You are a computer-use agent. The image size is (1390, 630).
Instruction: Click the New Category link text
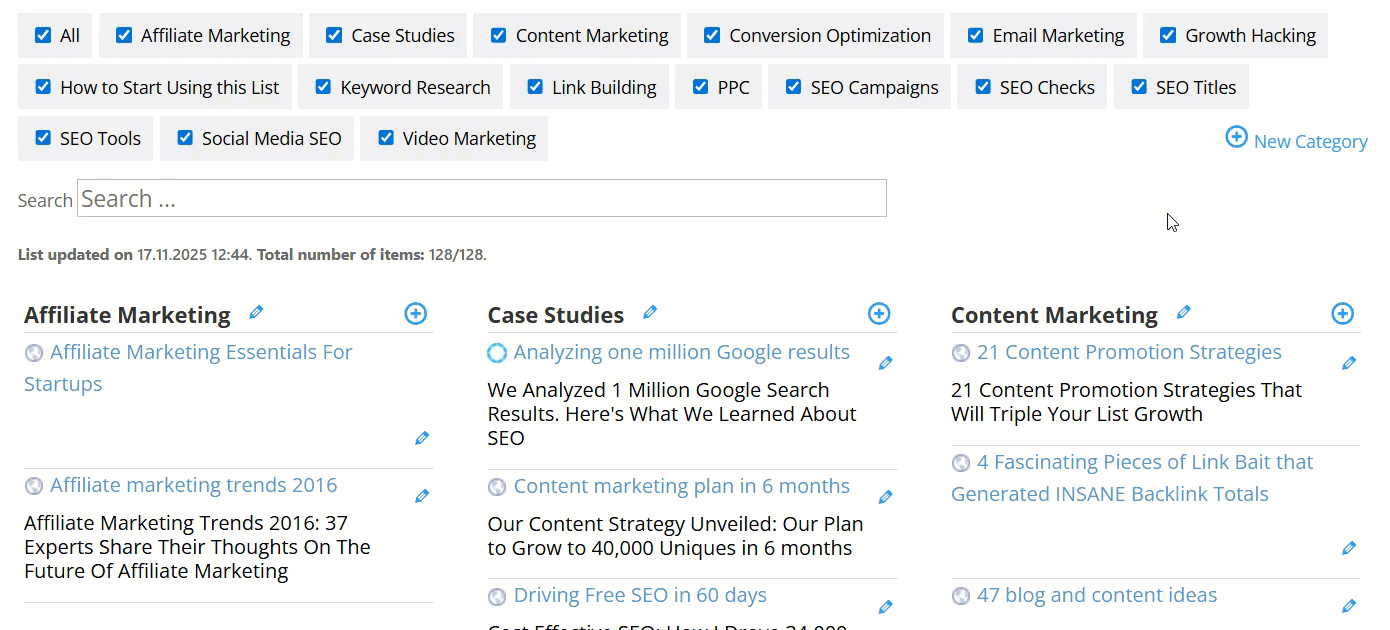(x=1311, y=142)
